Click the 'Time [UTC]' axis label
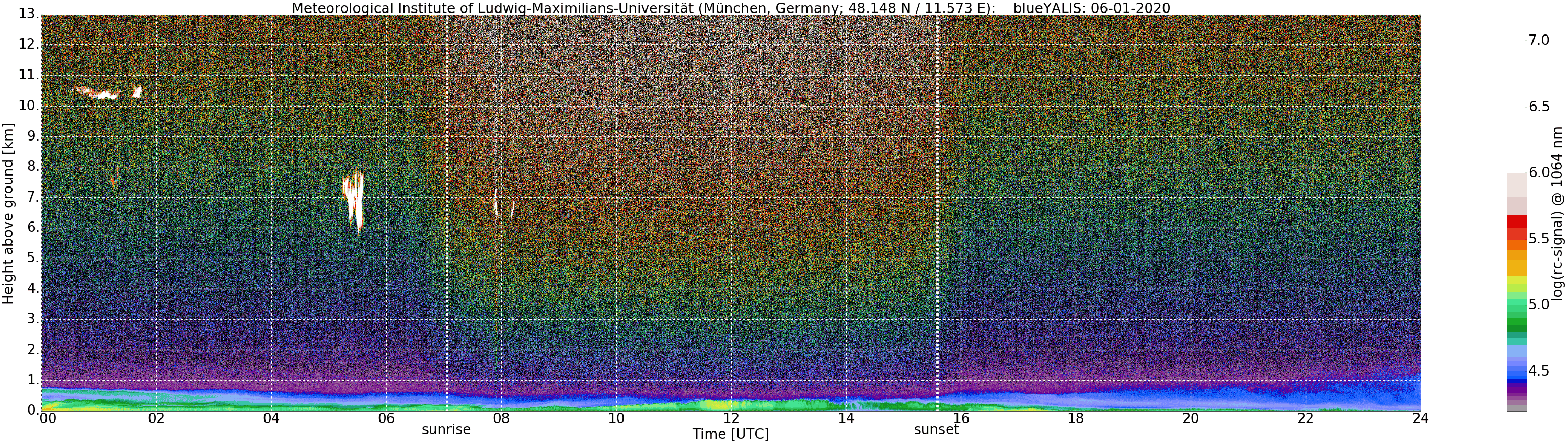 click(731, 434)
